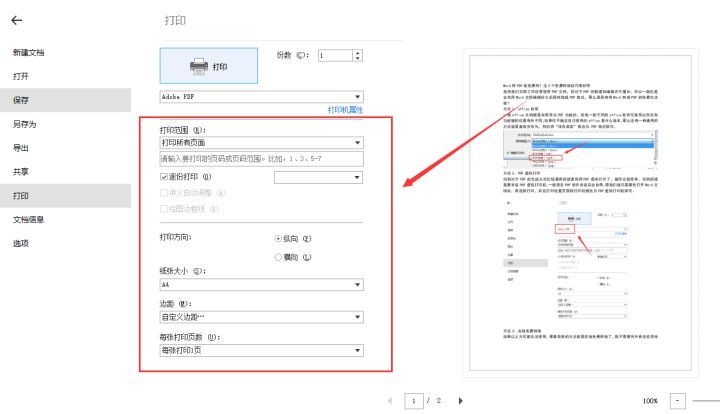
Task: Select the 横向 landscape radio button
Action: tap(278, 257)
